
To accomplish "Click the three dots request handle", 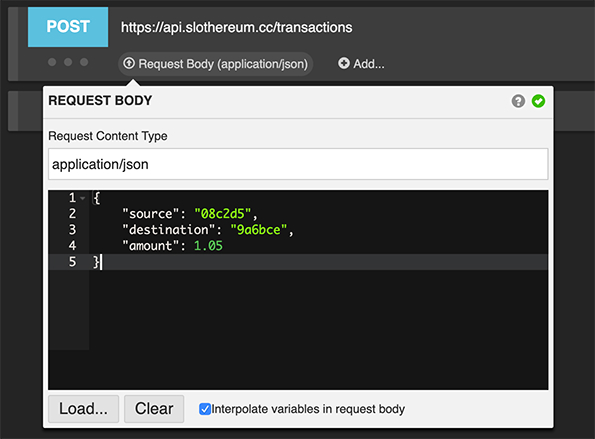I will coord(68,62).
